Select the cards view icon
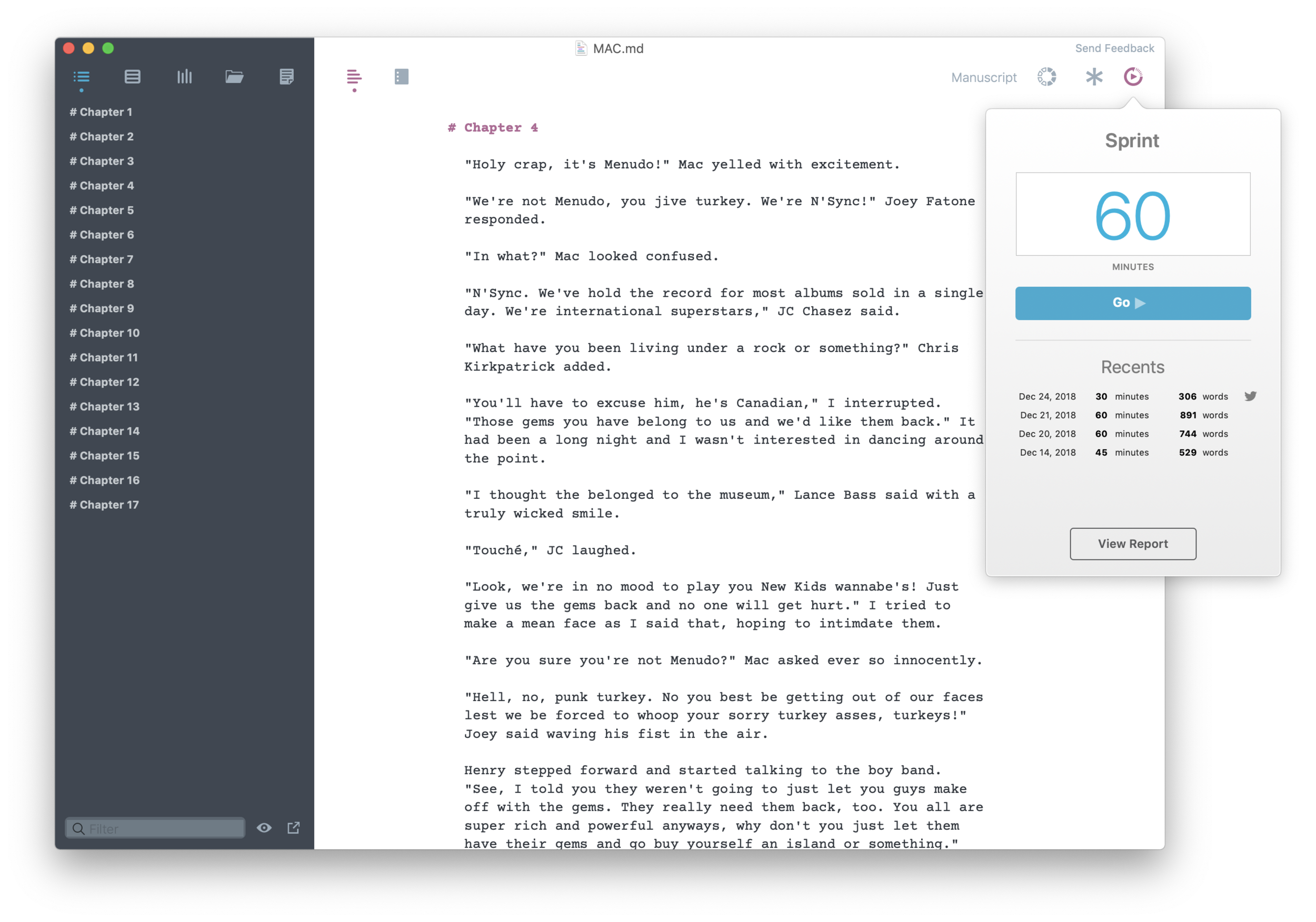The width and height of the screenshot is (1316, 922). tap(133, 76)
